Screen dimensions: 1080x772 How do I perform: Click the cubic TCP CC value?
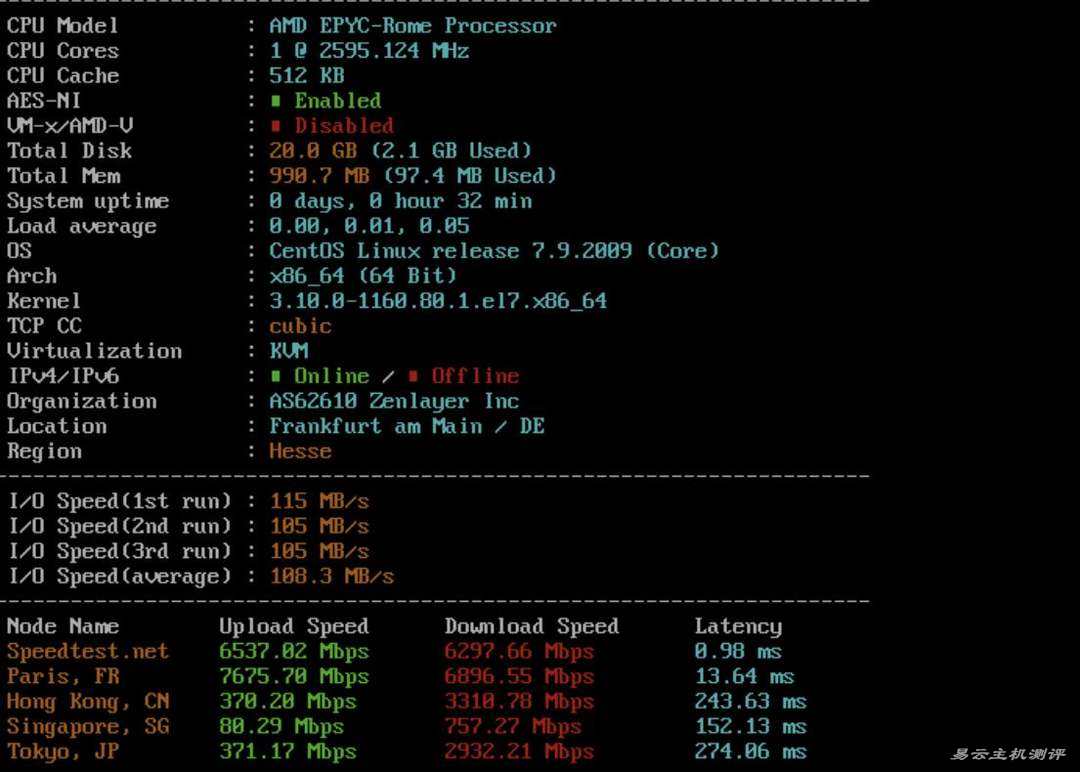click(x=300, y=326)
